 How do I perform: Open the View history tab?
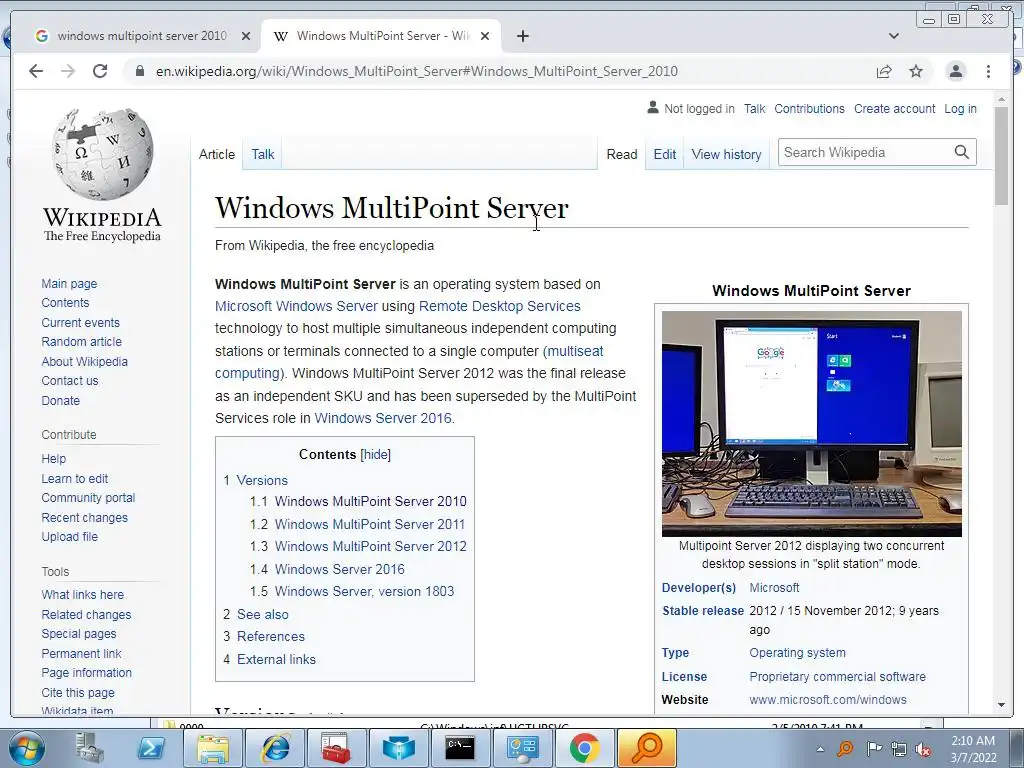tap(726, 154)
